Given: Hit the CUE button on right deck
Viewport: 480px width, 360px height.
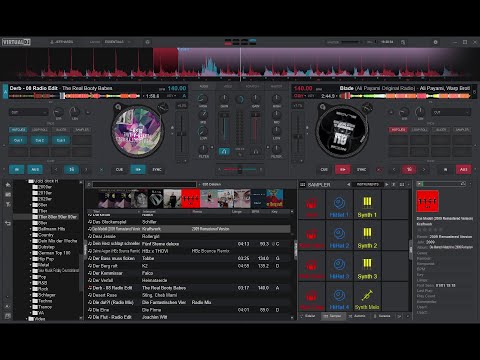Looking at the screenshot, I should pos(324,169).
